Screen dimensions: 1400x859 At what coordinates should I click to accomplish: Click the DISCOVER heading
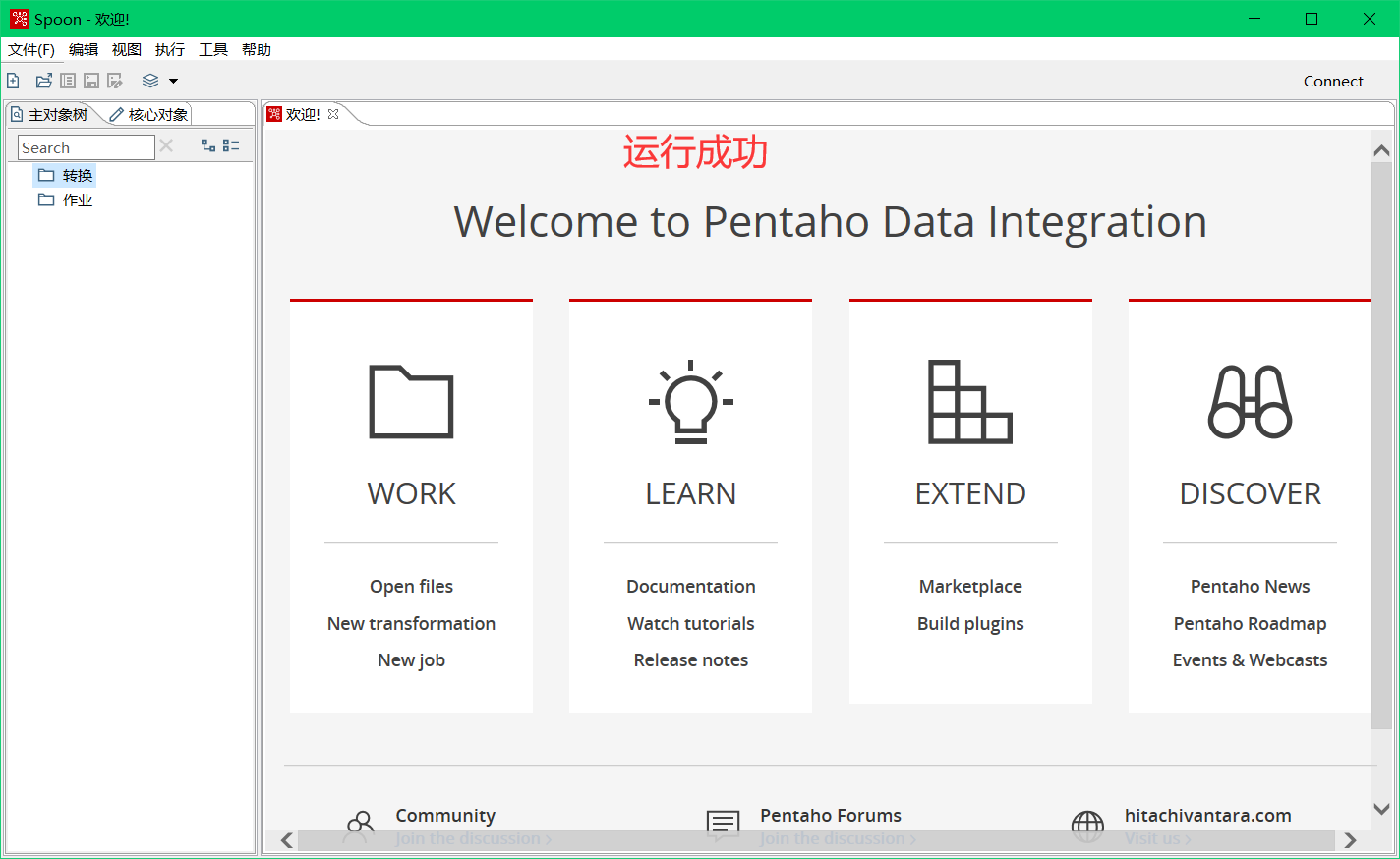click(x=1250, y=493)
